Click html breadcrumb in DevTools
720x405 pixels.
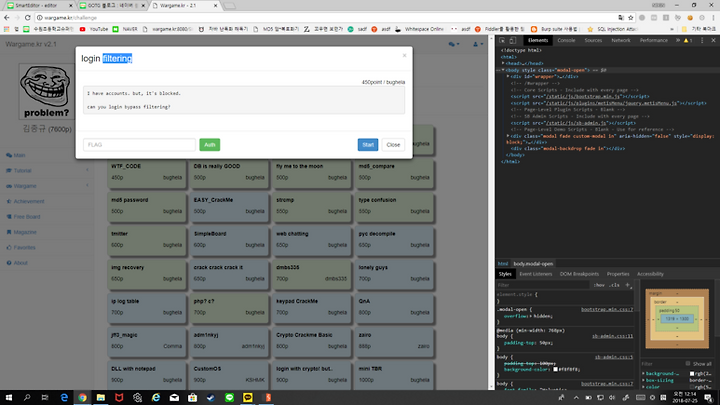[x=503, y=264]
